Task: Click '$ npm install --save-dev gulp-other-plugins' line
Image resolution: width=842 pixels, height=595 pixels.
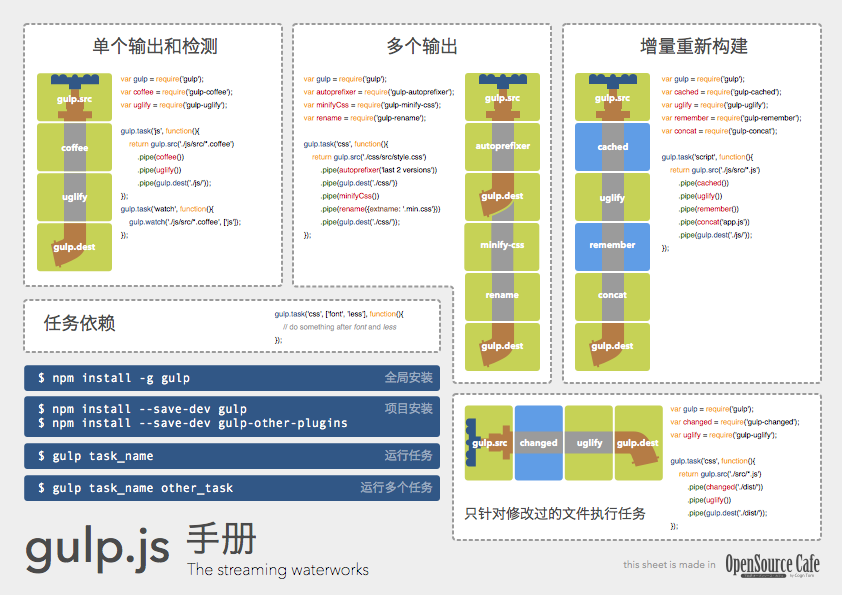Action: point(193,423)
